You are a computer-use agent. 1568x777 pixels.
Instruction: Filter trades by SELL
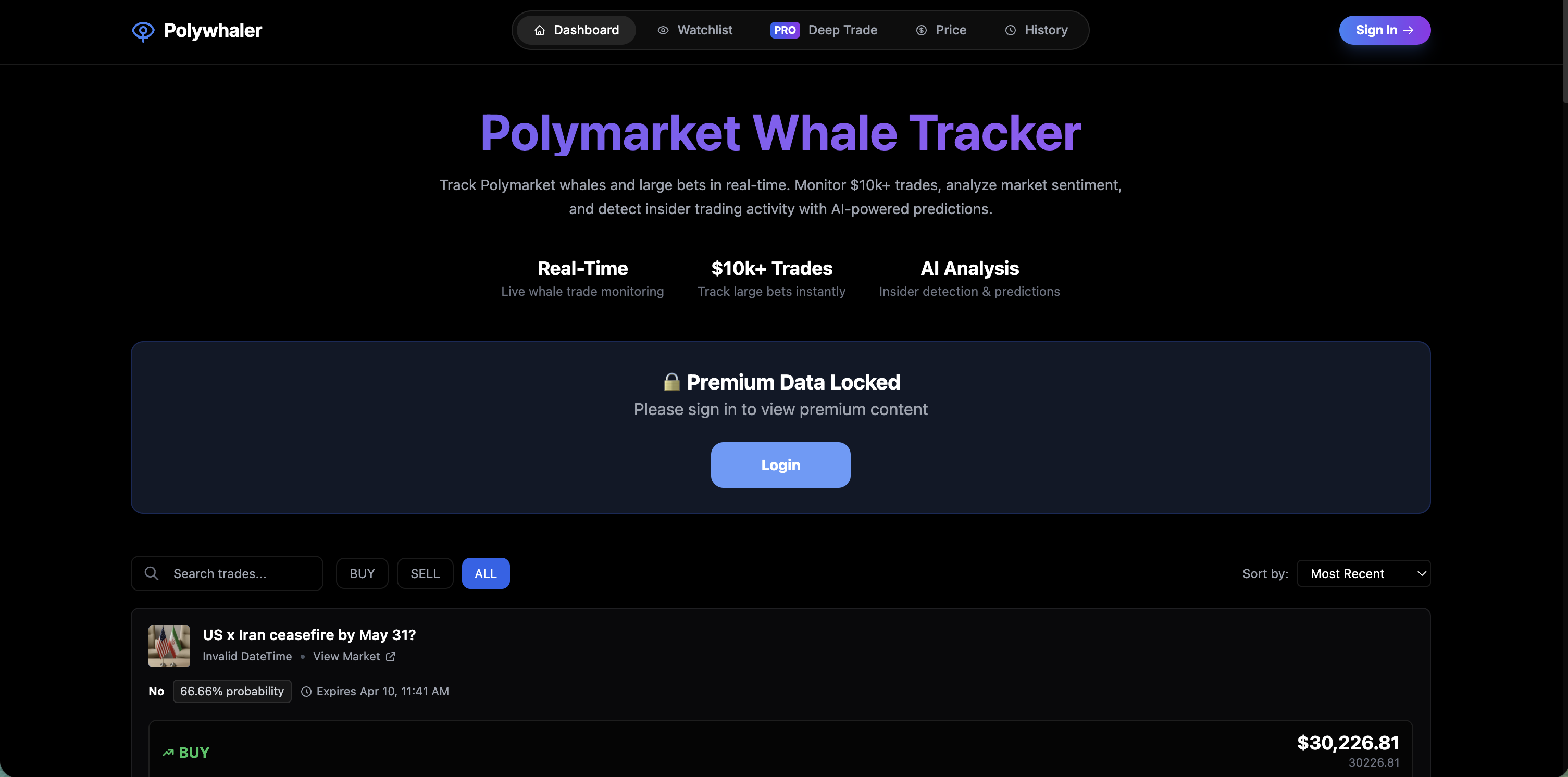point(424,573)
